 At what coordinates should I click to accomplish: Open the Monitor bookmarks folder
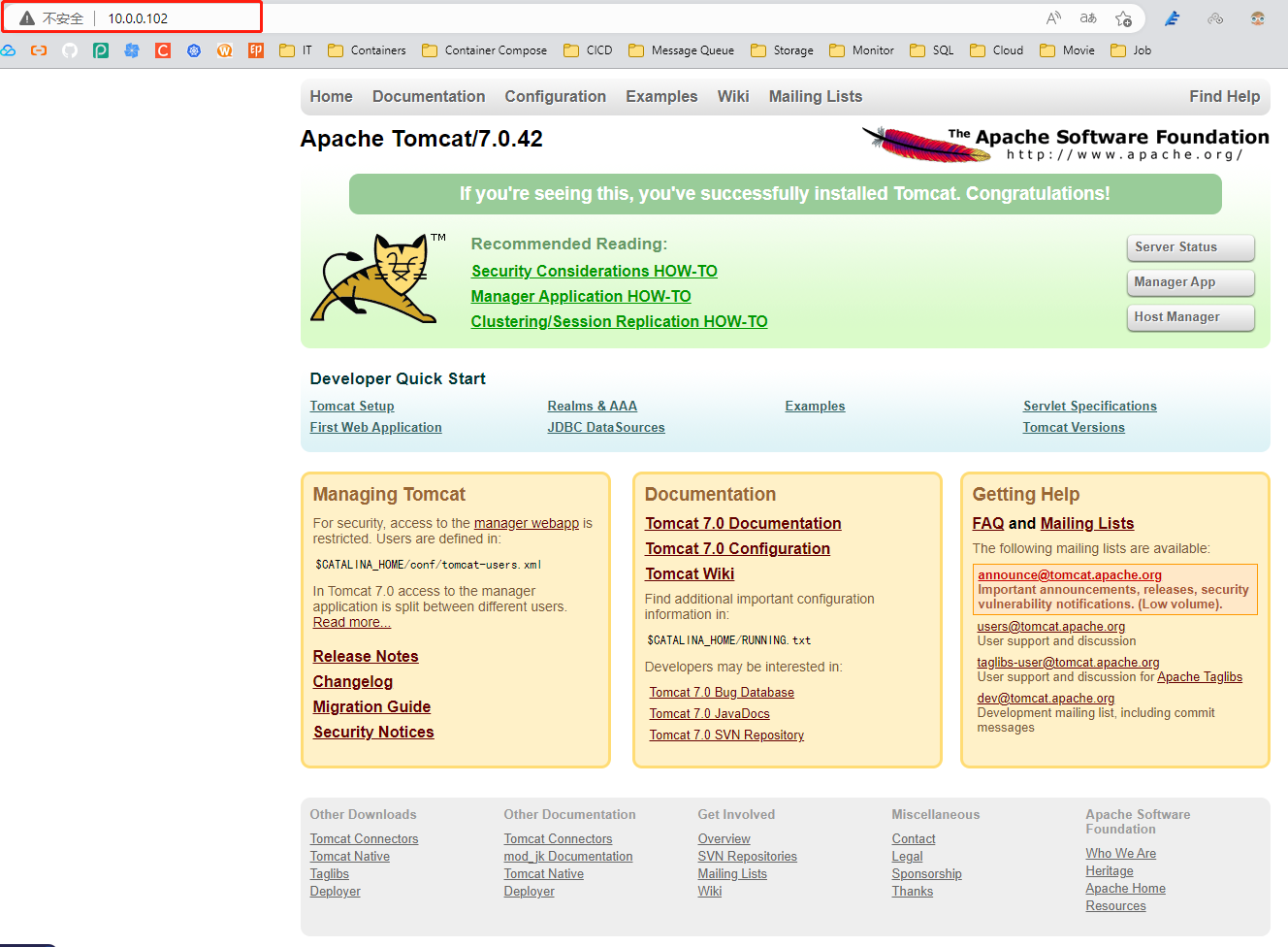coord(861,50)
